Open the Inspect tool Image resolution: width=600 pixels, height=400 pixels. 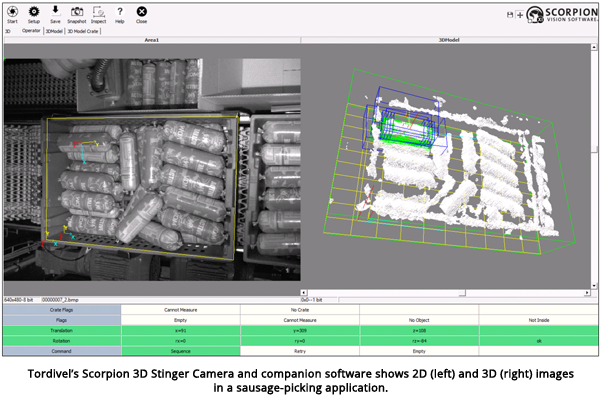pyautogui.click(x=98, y=12)
